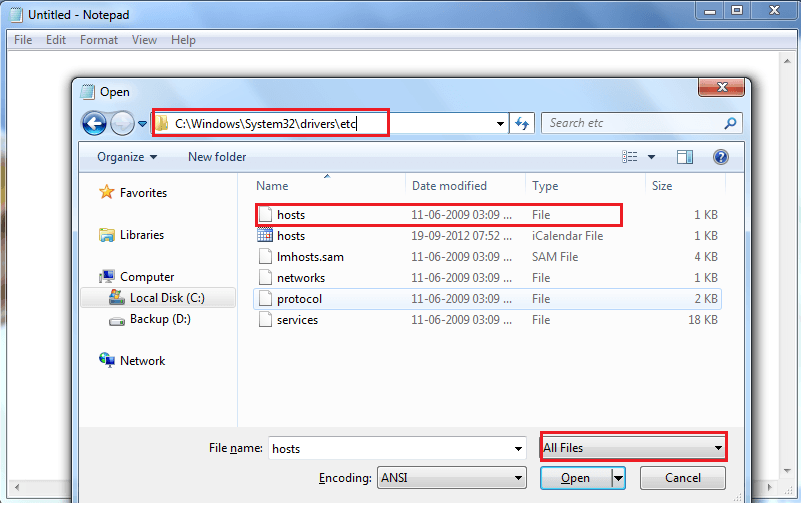Click the change view icon
The width and height of the screenshot is (801, 505).
click(x=629, y=157)
